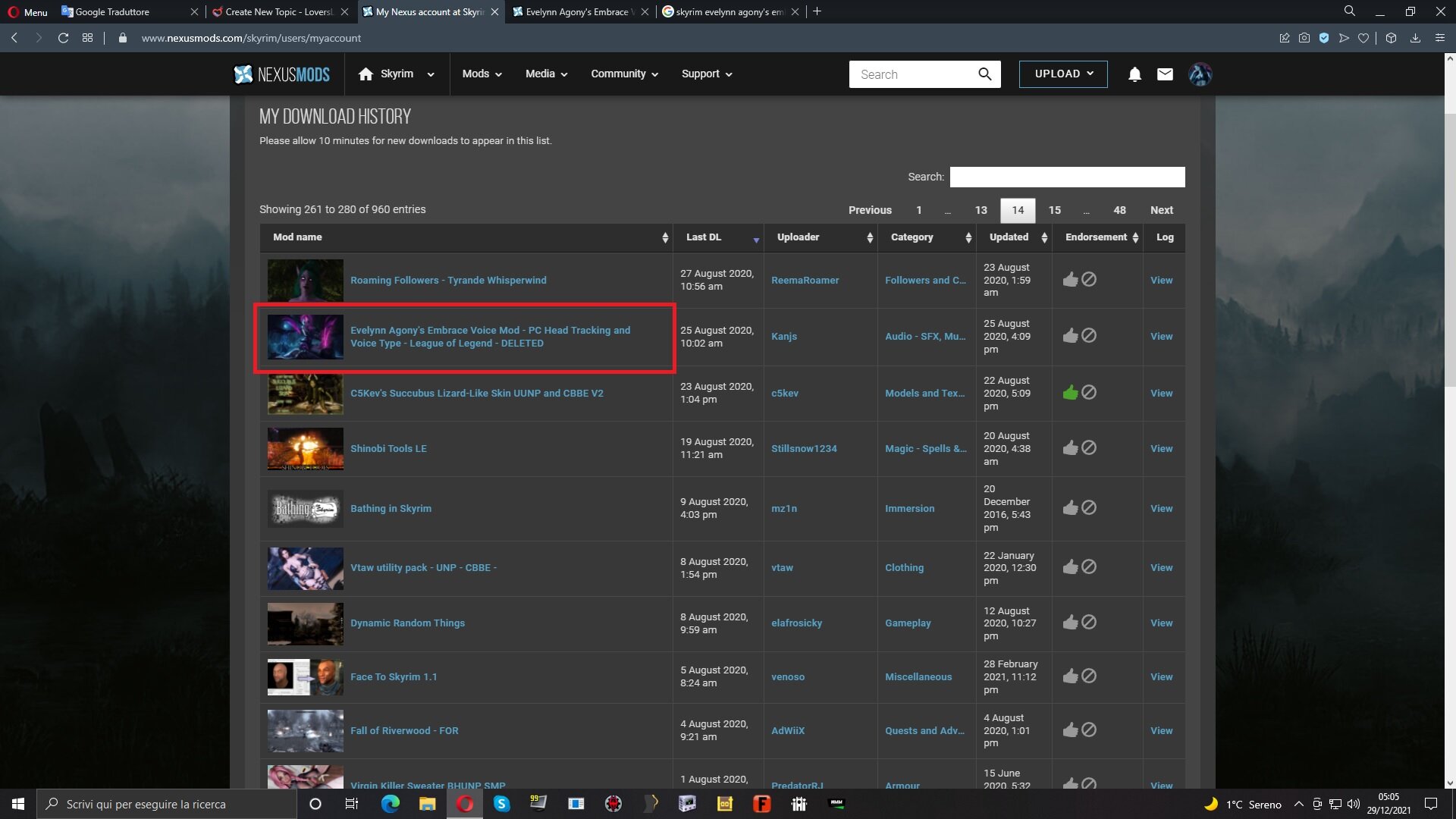Image resolution: width=1456 pixels, height=819 pixels.
Task: Open Windows Task View
Action: 352,804
